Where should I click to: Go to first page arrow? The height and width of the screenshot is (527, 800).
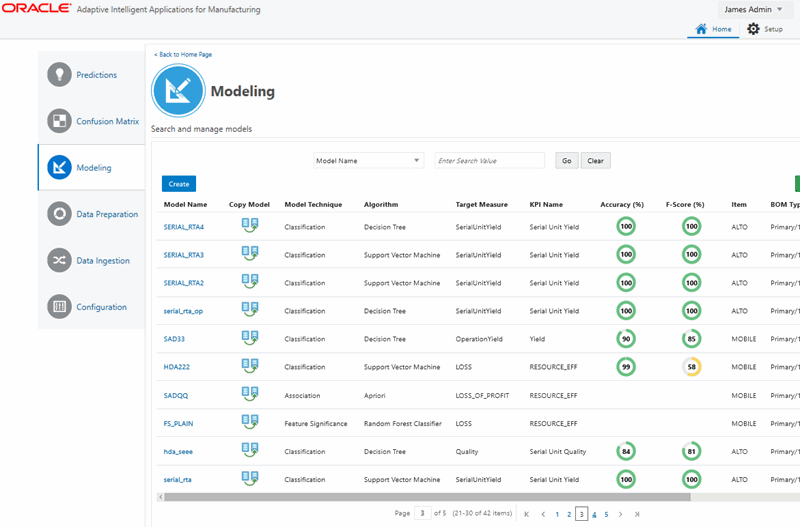pyautogui.click(x=527, y=514)
